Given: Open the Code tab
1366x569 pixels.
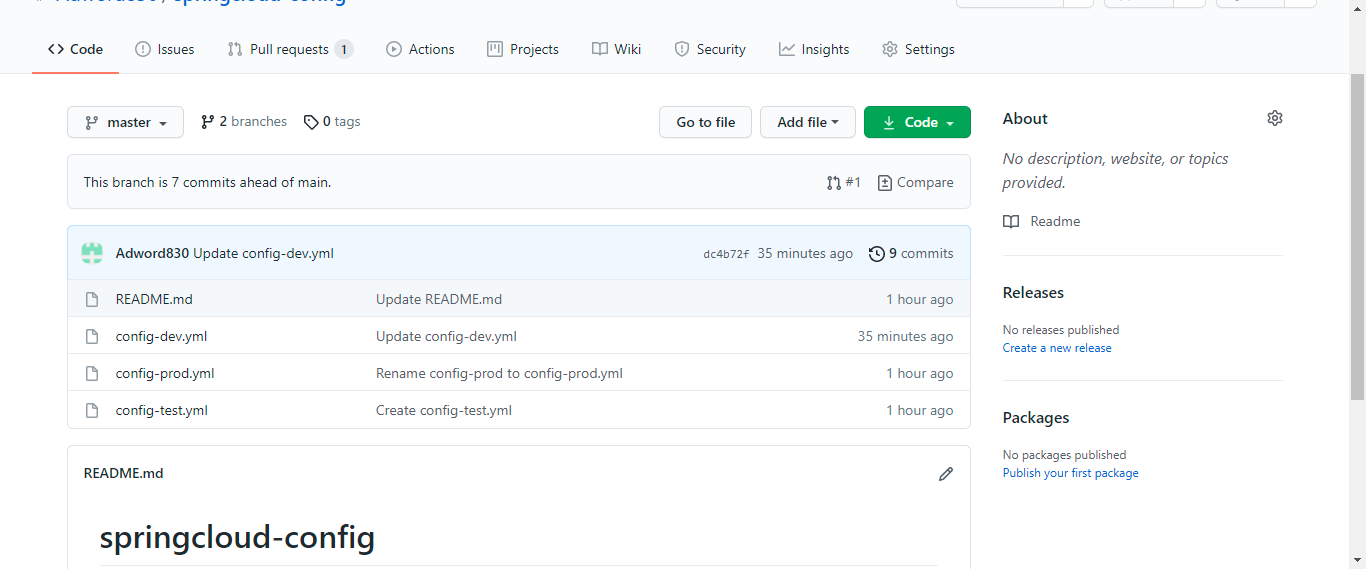Looking at the screenshot, I should [76, 49].
